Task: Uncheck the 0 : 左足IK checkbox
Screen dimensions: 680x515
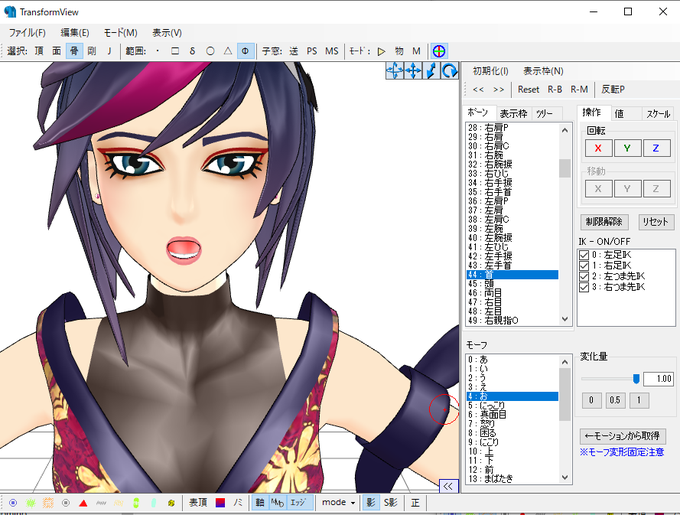Action: coord(584,255)
